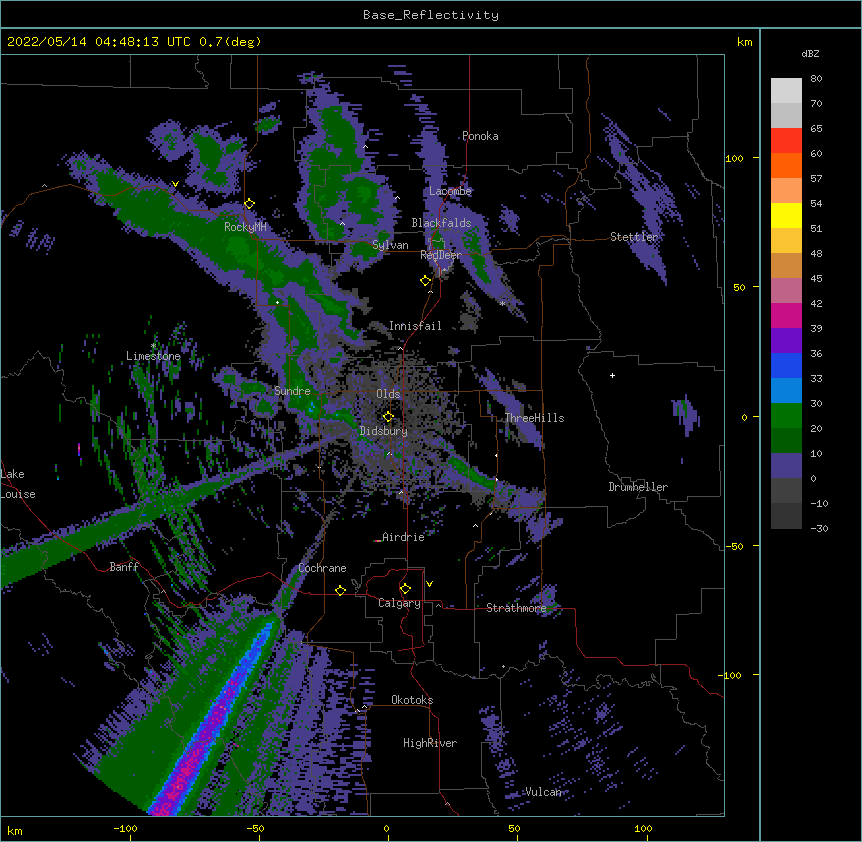
Task: Click the RockyMH label
Action: [245, 227]
